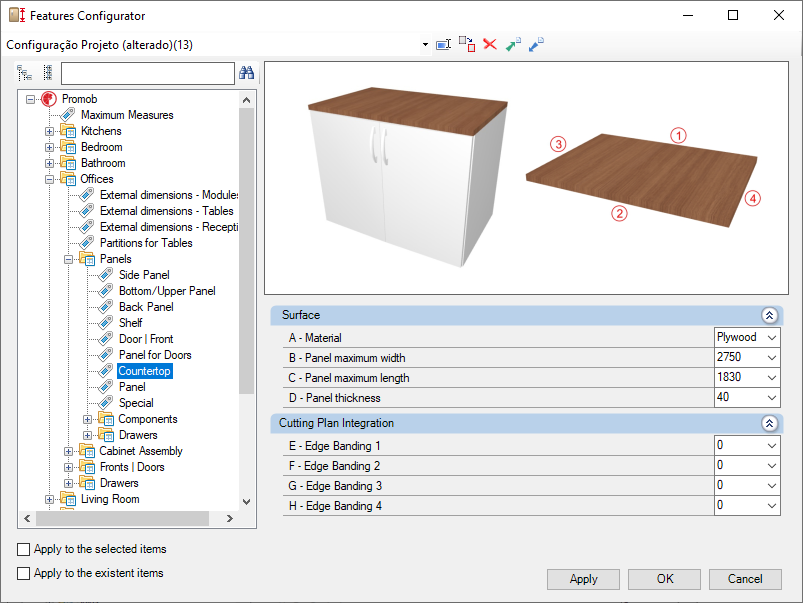Click the tree vertical scrollbar down arrow

click(x=246, y=501)
